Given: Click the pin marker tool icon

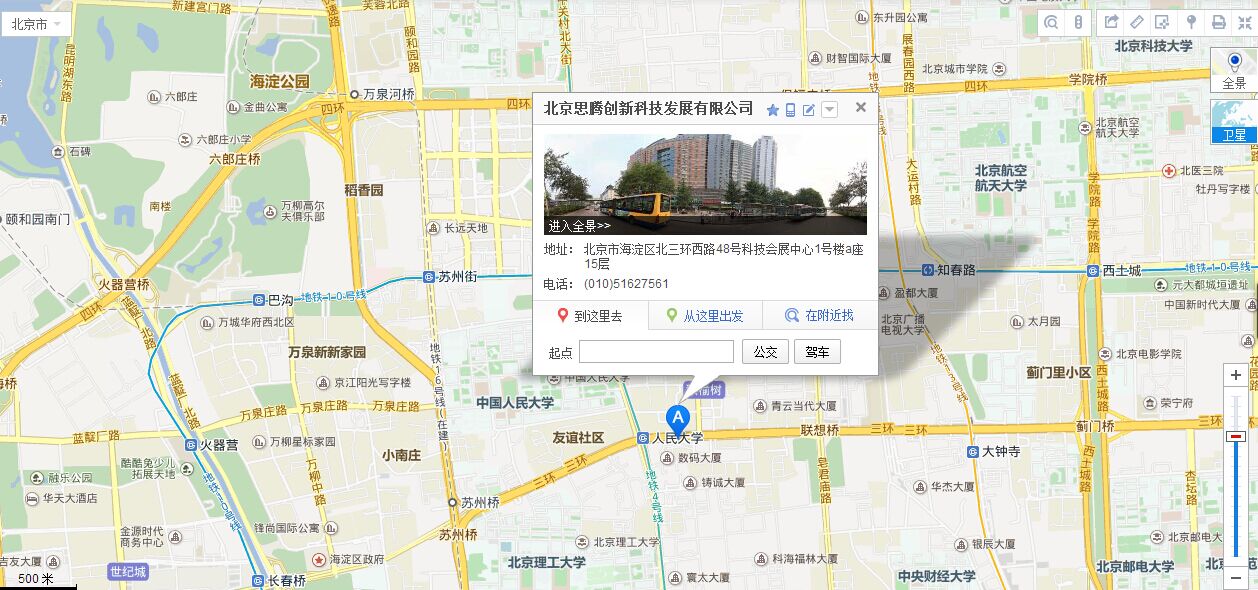Looking at the screenshot, I should pos(1191,22).
